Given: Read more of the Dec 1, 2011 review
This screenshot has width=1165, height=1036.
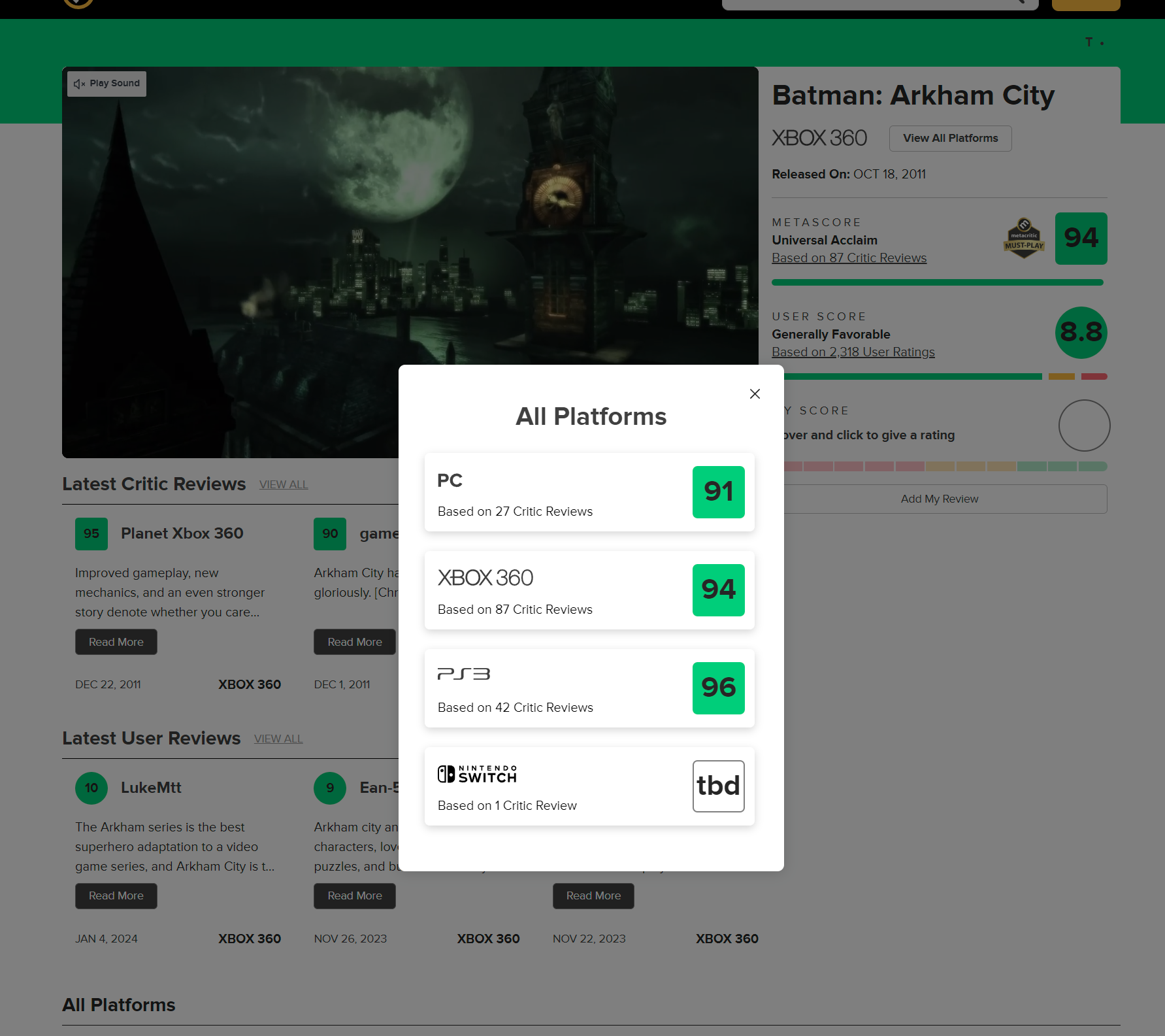Looking at the screenshot, I should tap(355, 642).
